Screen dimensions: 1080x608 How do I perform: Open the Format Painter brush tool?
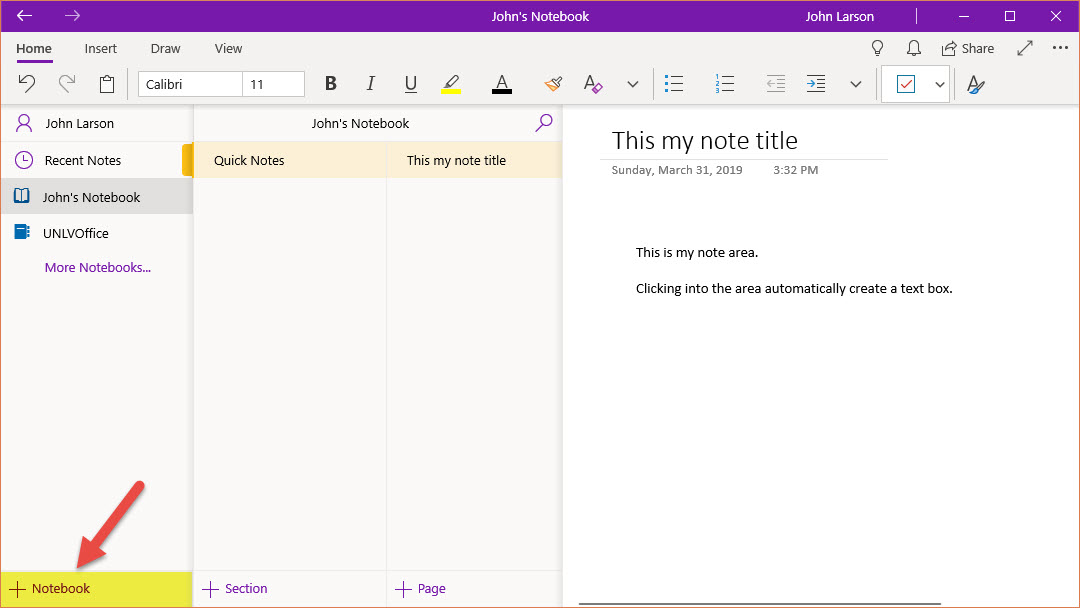pyautogui.click(x=553, y=84)
